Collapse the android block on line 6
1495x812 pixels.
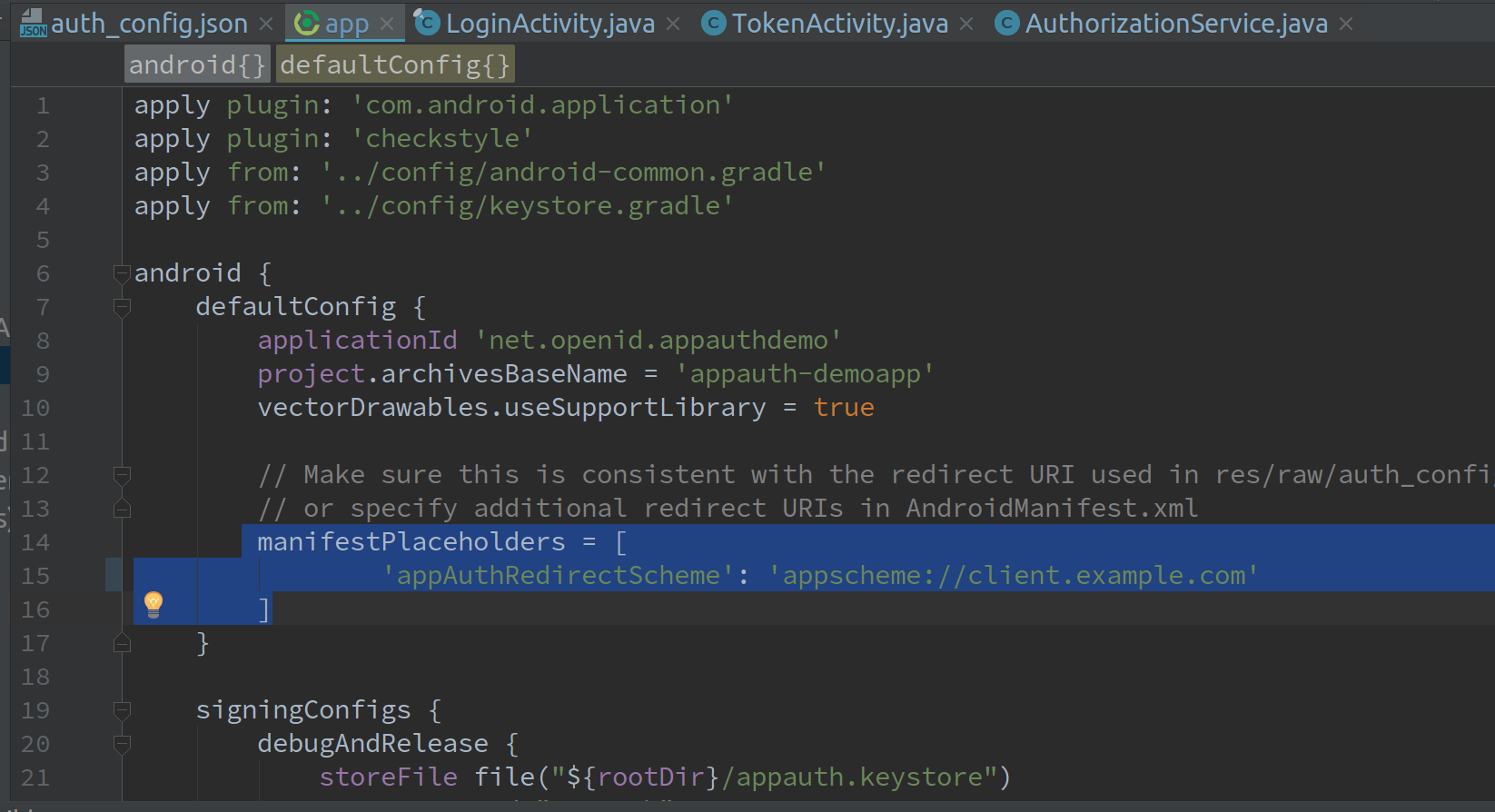tap(122, 273)
